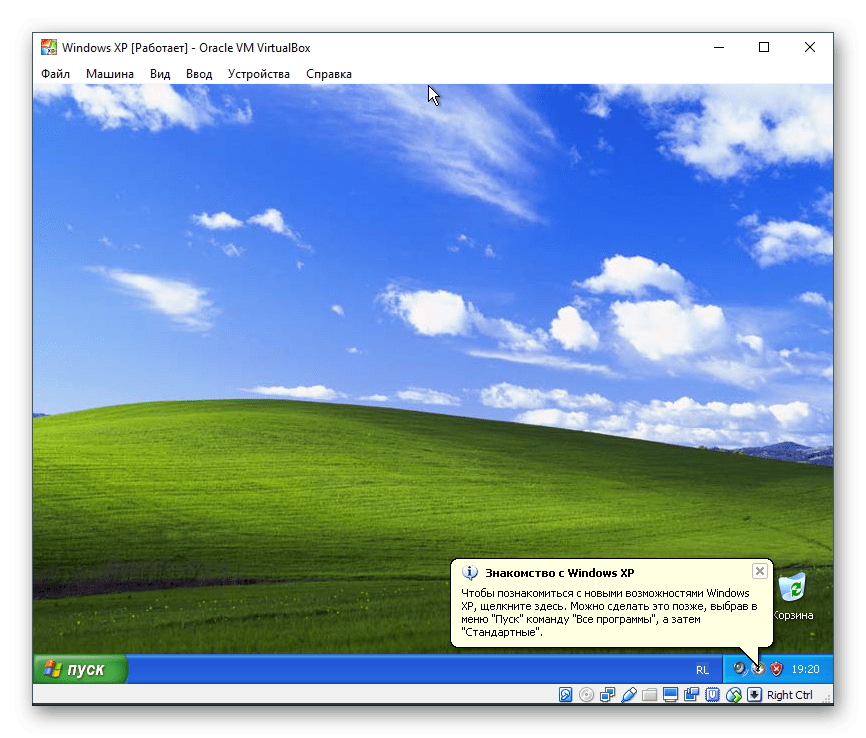Expand the Ввод menu
866x738 pixels.
coord(199,74)
